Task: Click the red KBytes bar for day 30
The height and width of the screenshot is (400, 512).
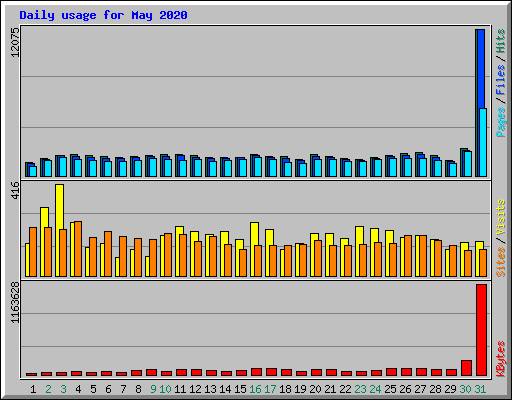Action: 466,368
